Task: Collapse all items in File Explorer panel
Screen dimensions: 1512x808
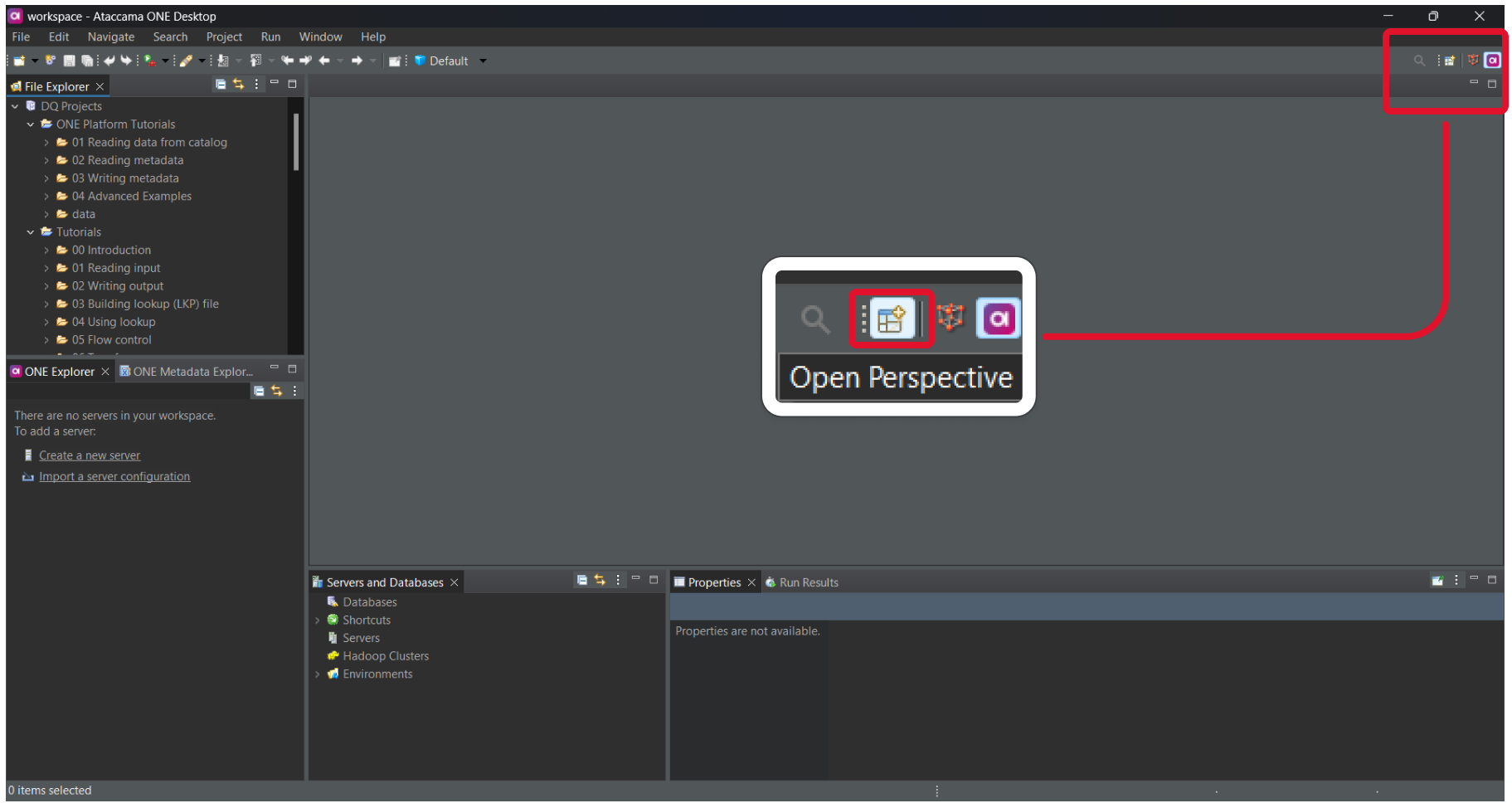Action: pos(221,84)
